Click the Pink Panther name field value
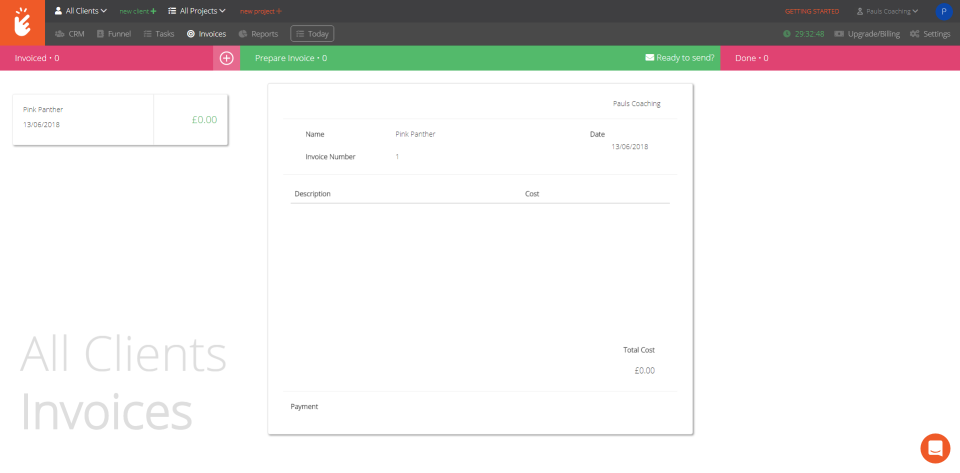 click(x=415, y=134)
